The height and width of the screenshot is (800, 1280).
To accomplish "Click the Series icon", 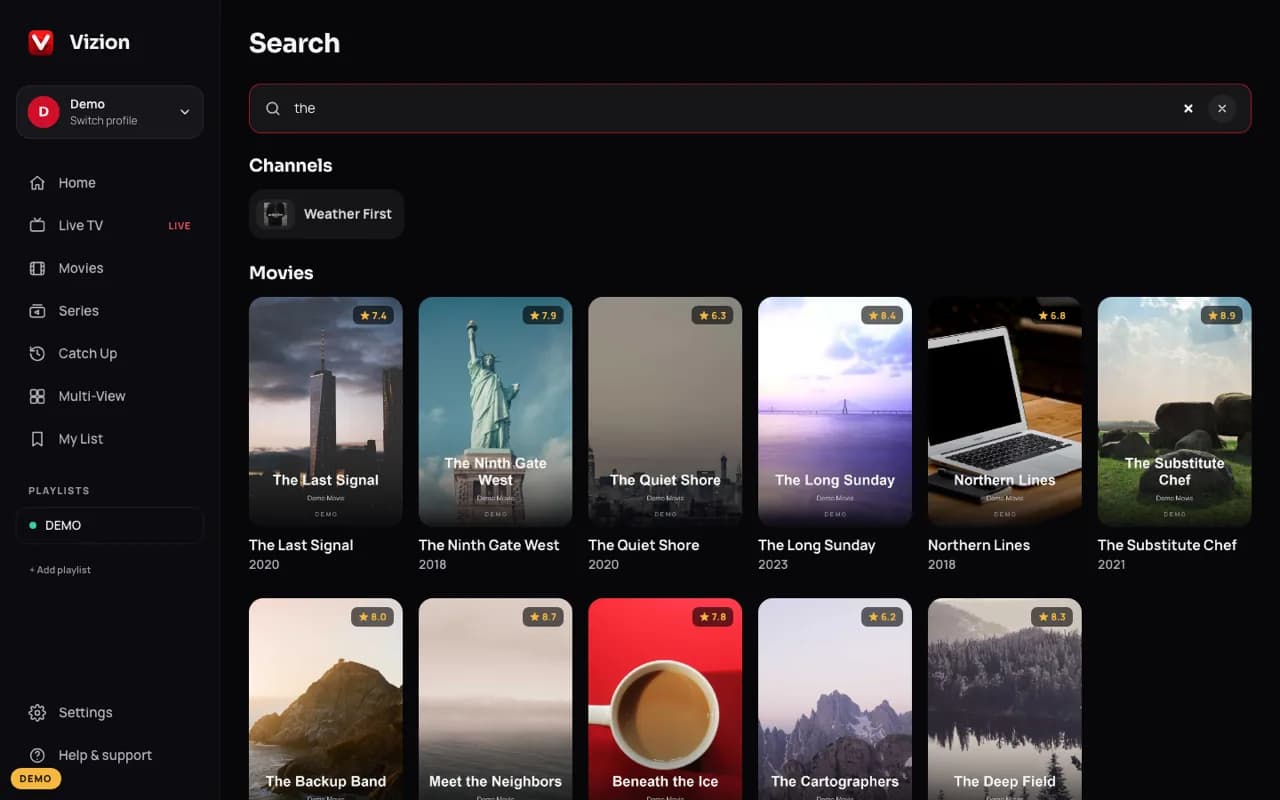I will pyautogui.click(x=37, y=311).
